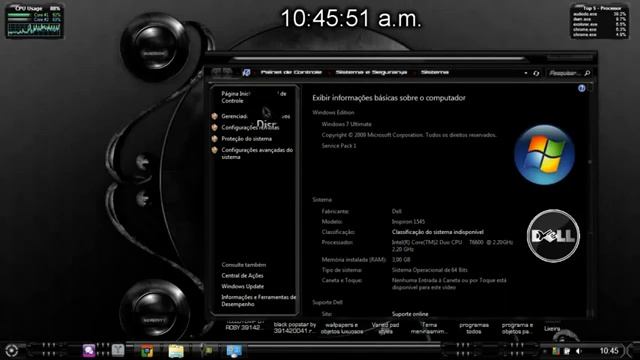640x360 pixels.
Task: Click the Suporte online link
Action: [x=410, y=314]
